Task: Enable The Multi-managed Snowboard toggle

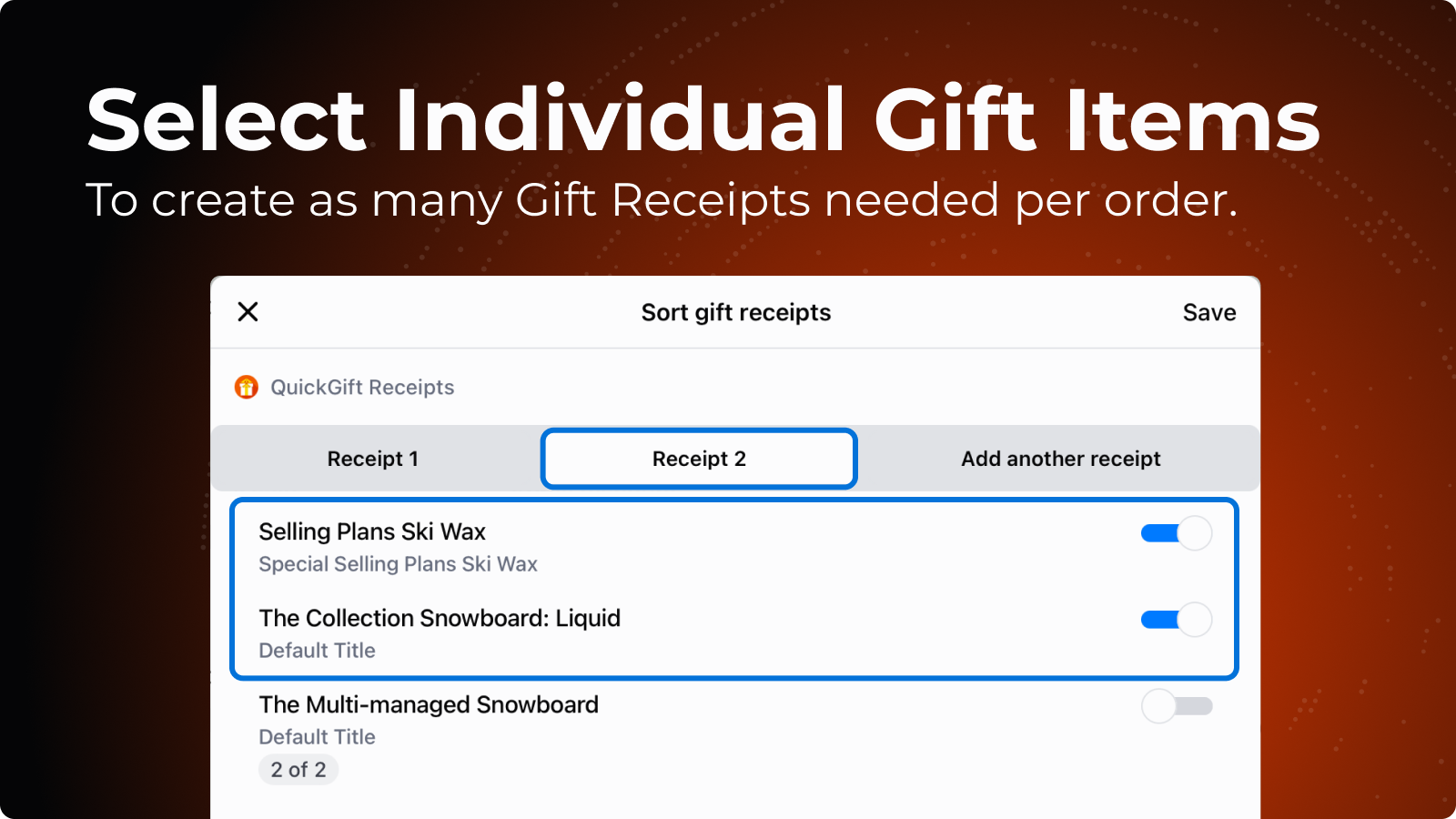Action: click(1177, 706)
